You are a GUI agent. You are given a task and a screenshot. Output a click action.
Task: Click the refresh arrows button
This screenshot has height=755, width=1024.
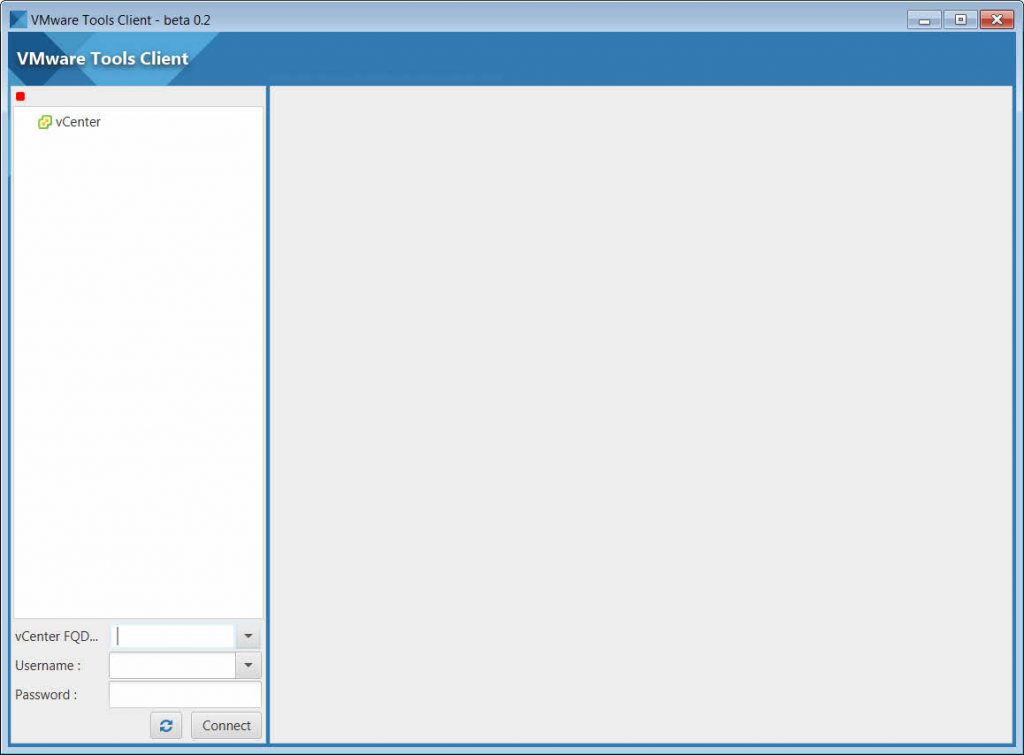point(166,726)
